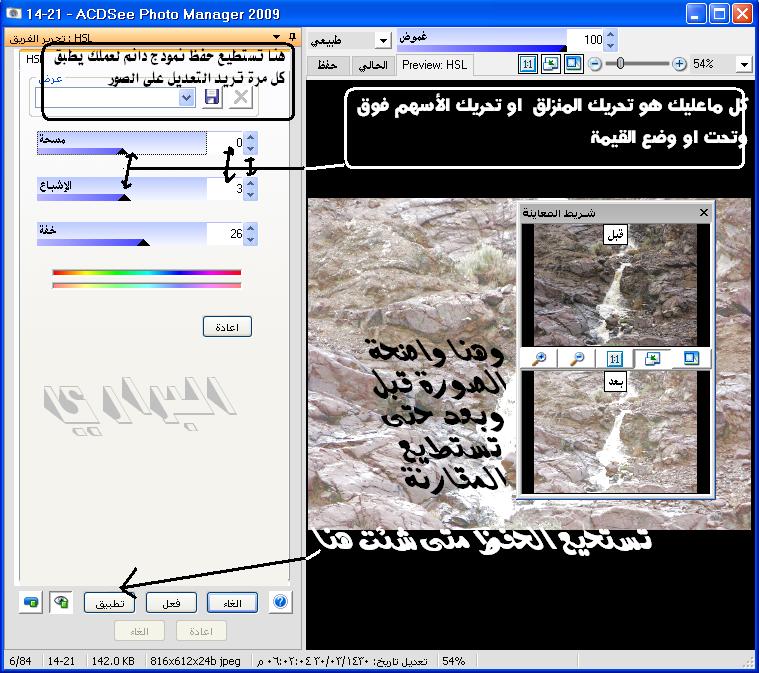Click the show preview bar toolbar icon

[574, 64]
